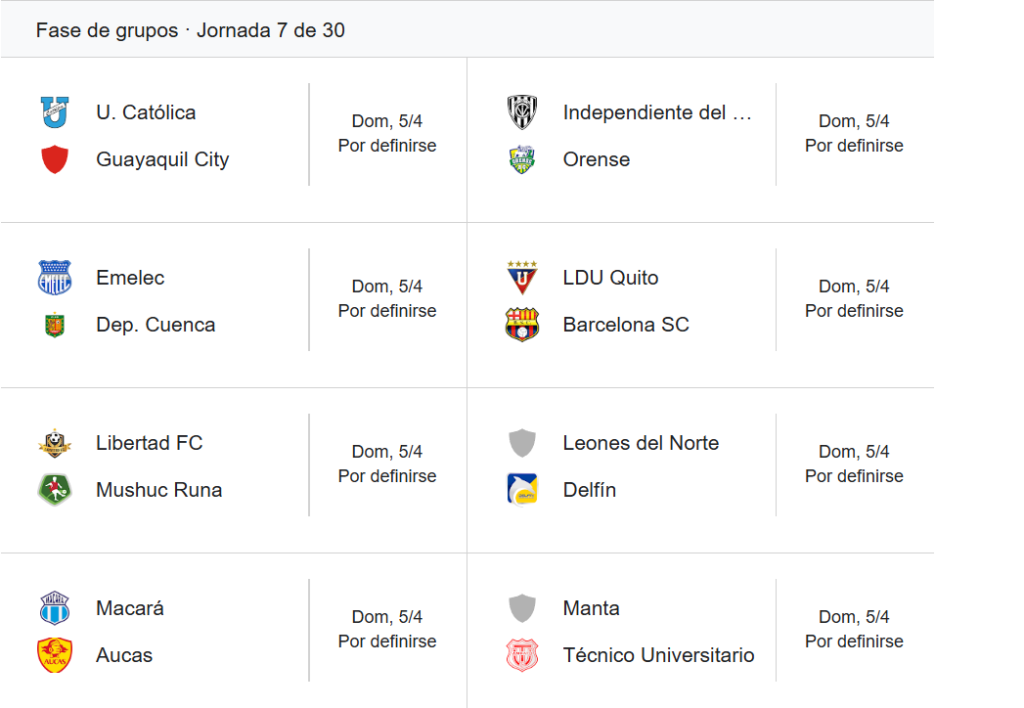This screenshot has width=1024, height=708.
Task: Click the Orense team crest
Action: tap(522, 159)
